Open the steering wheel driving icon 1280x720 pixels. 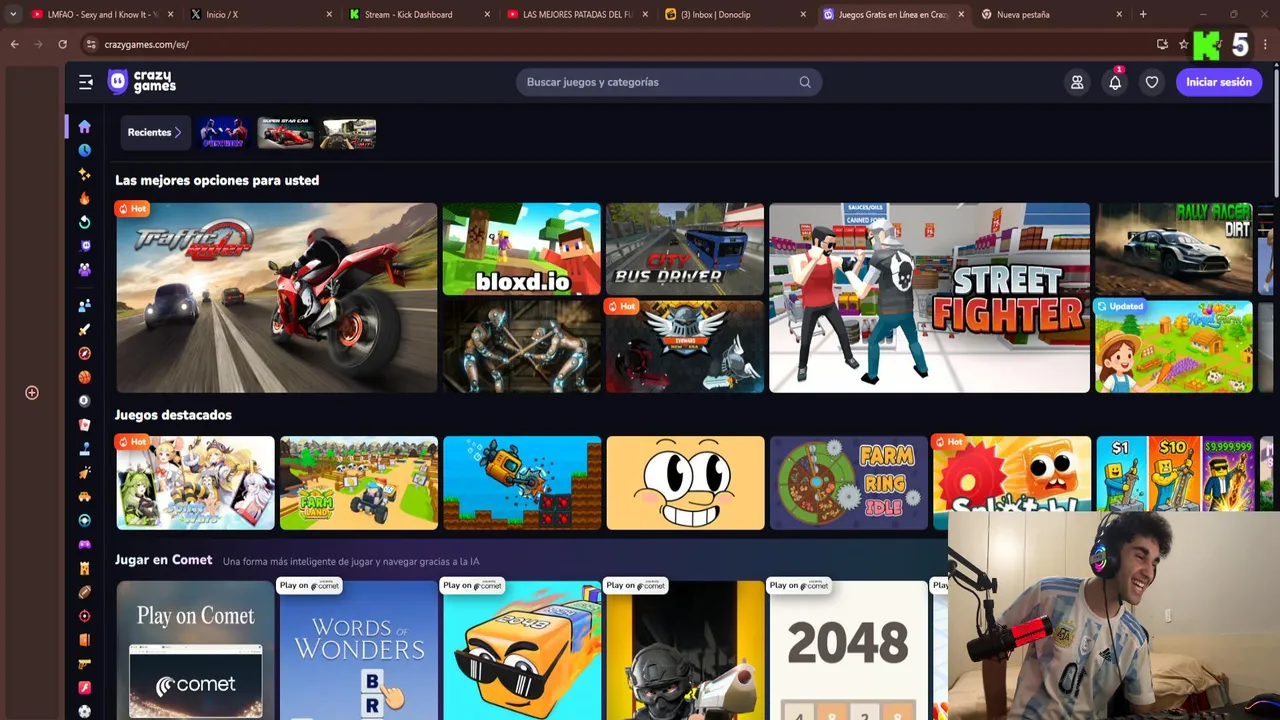pos(84,520)
